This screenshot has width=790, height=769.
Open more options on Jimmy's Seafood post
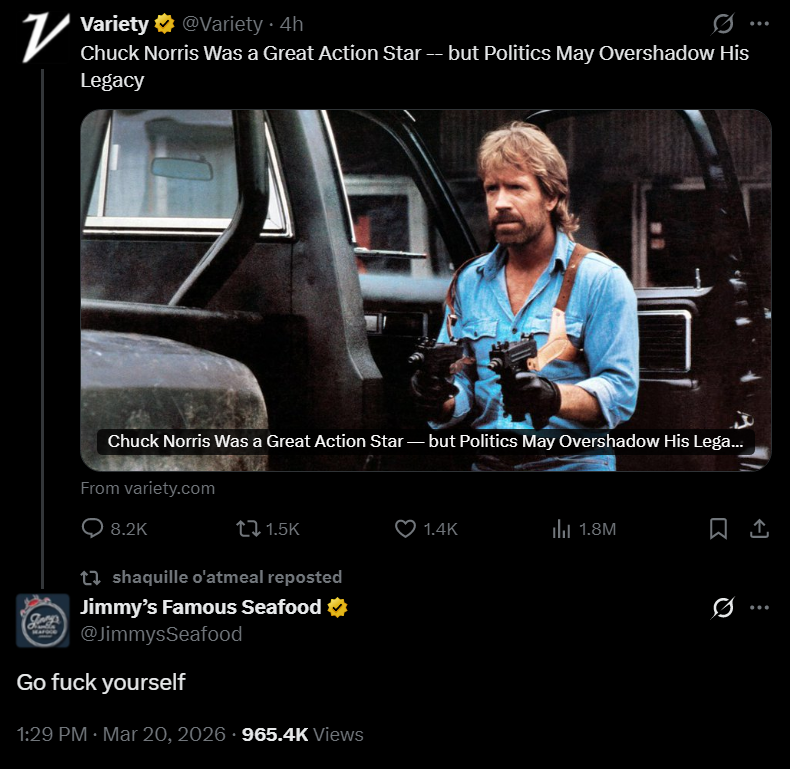(760, 607)
